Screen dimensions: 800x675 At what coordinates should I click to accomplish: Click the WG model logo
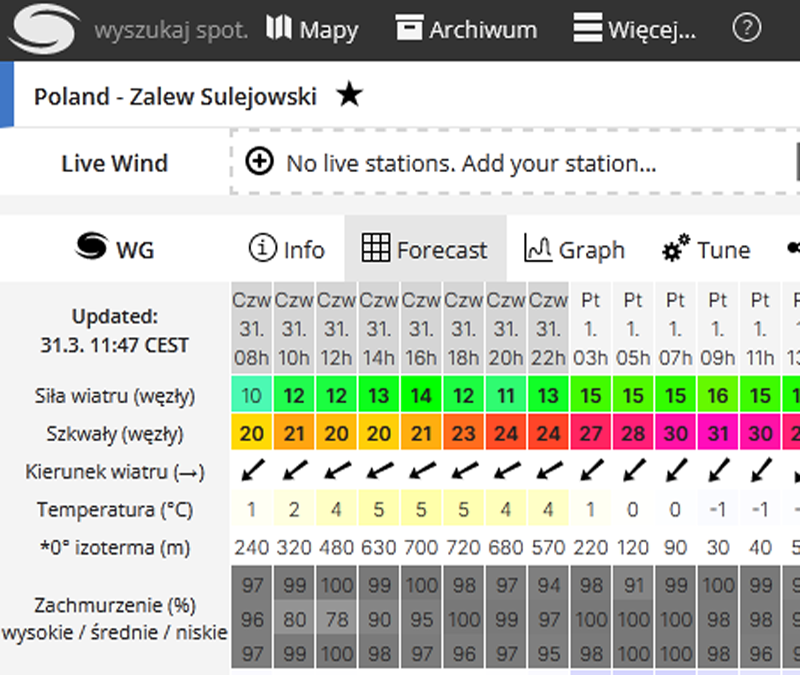115,247
